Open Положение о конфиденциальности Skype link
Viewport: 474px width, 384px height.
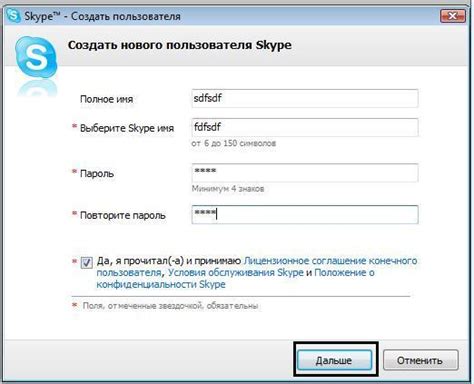(x=235, y=278)
